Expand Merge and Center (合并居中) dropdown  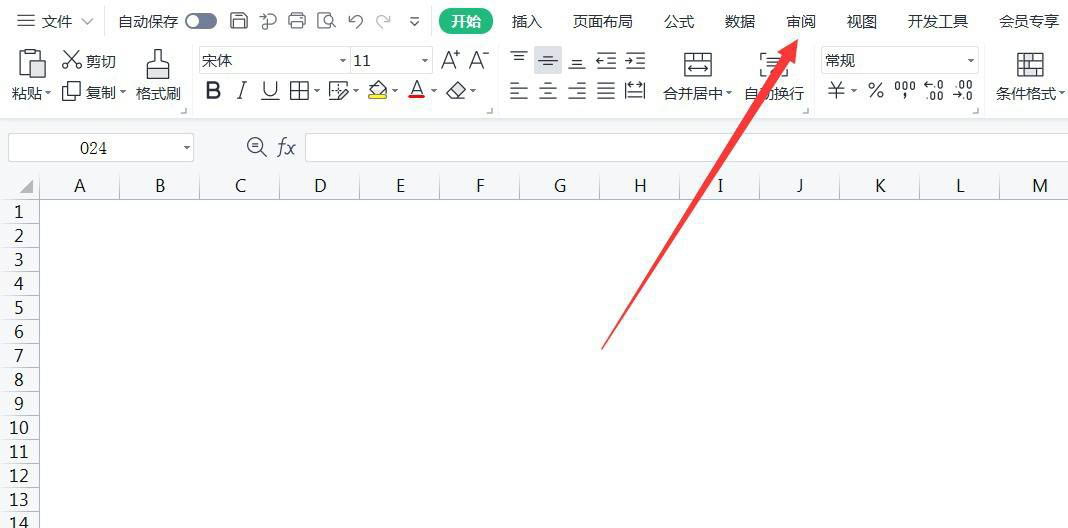pyautogui.click(x=729, y=93)
